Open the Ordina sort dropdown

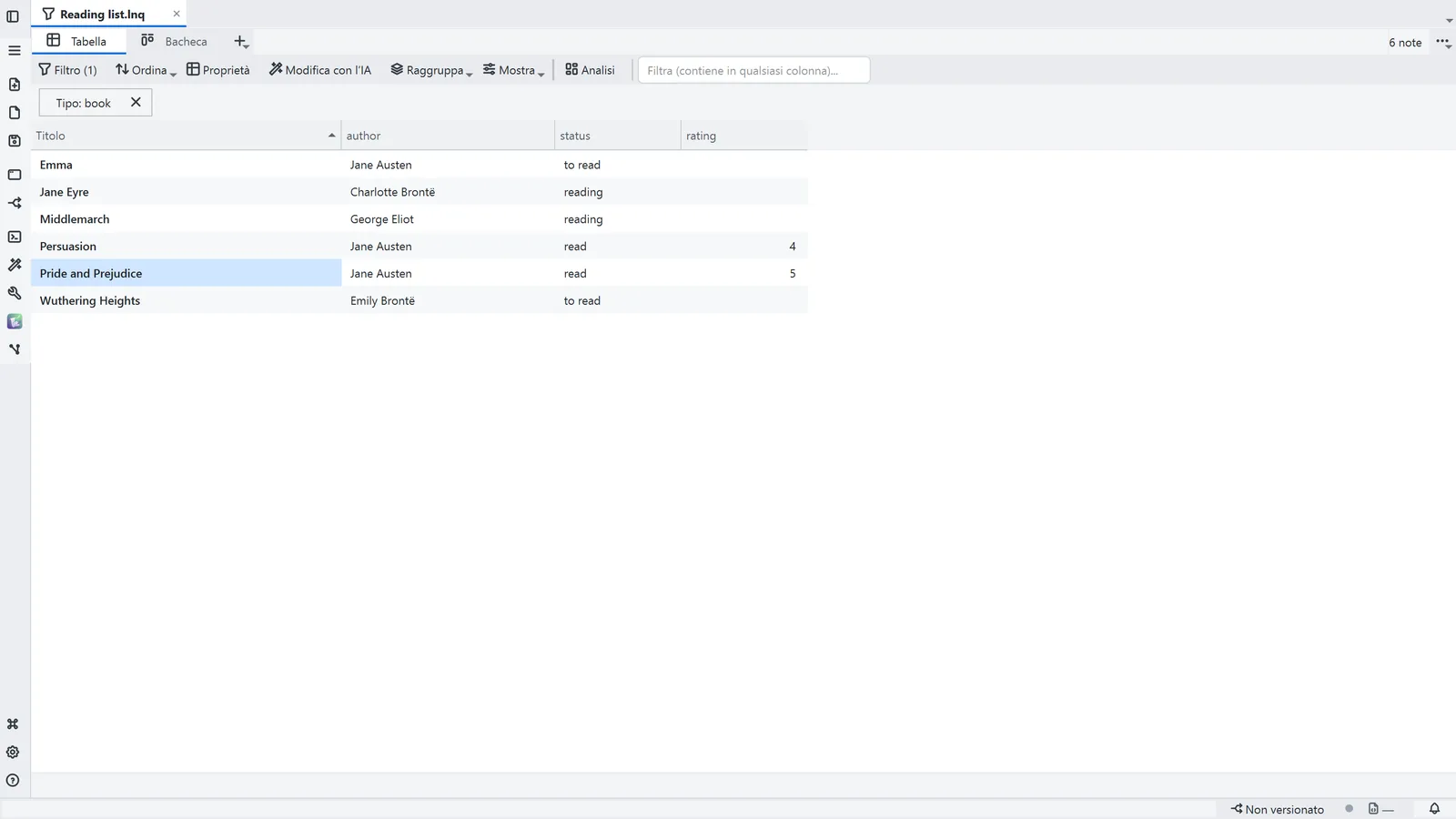[x=146, y=70]
